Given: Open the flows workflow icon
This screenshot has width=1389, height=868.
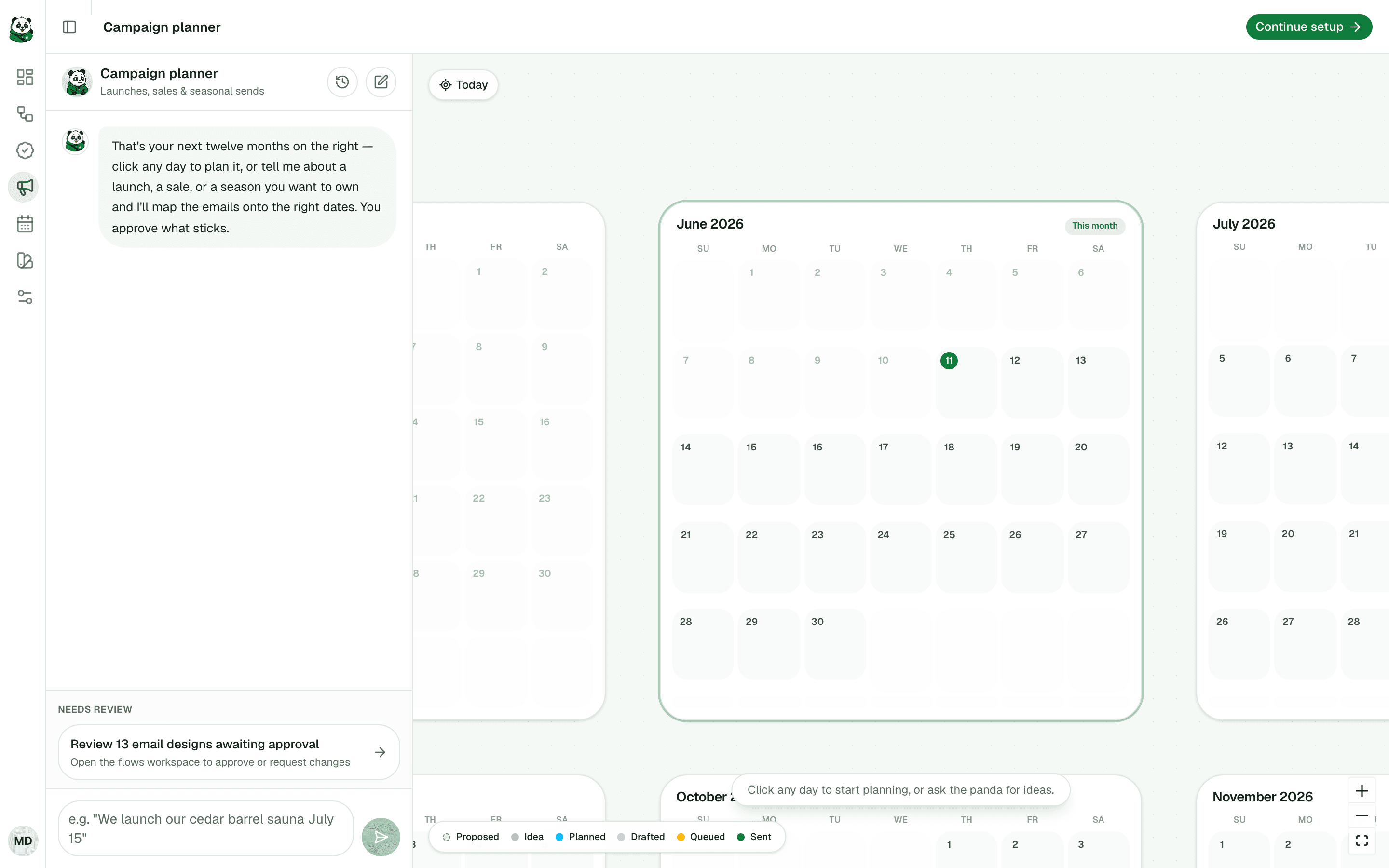Looking at the screenshot, I should click(x=25, y=114).
